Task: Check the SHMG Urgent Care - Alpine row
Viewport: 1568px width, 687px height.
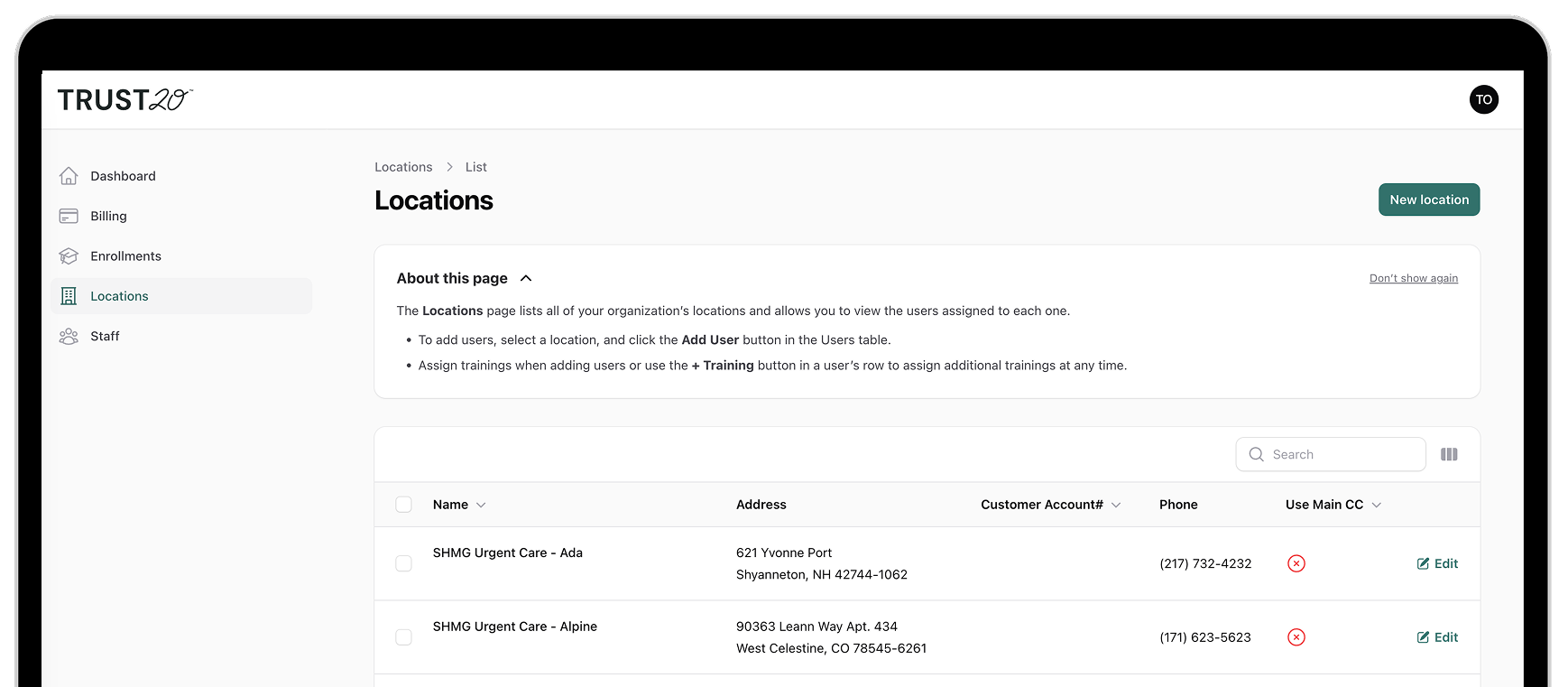Action: click(403, 637)
